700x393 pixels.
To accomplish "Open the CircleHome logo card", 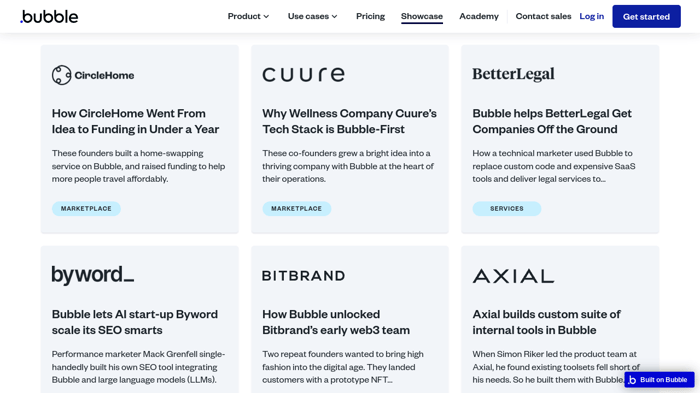I will [x=93, y=75].
